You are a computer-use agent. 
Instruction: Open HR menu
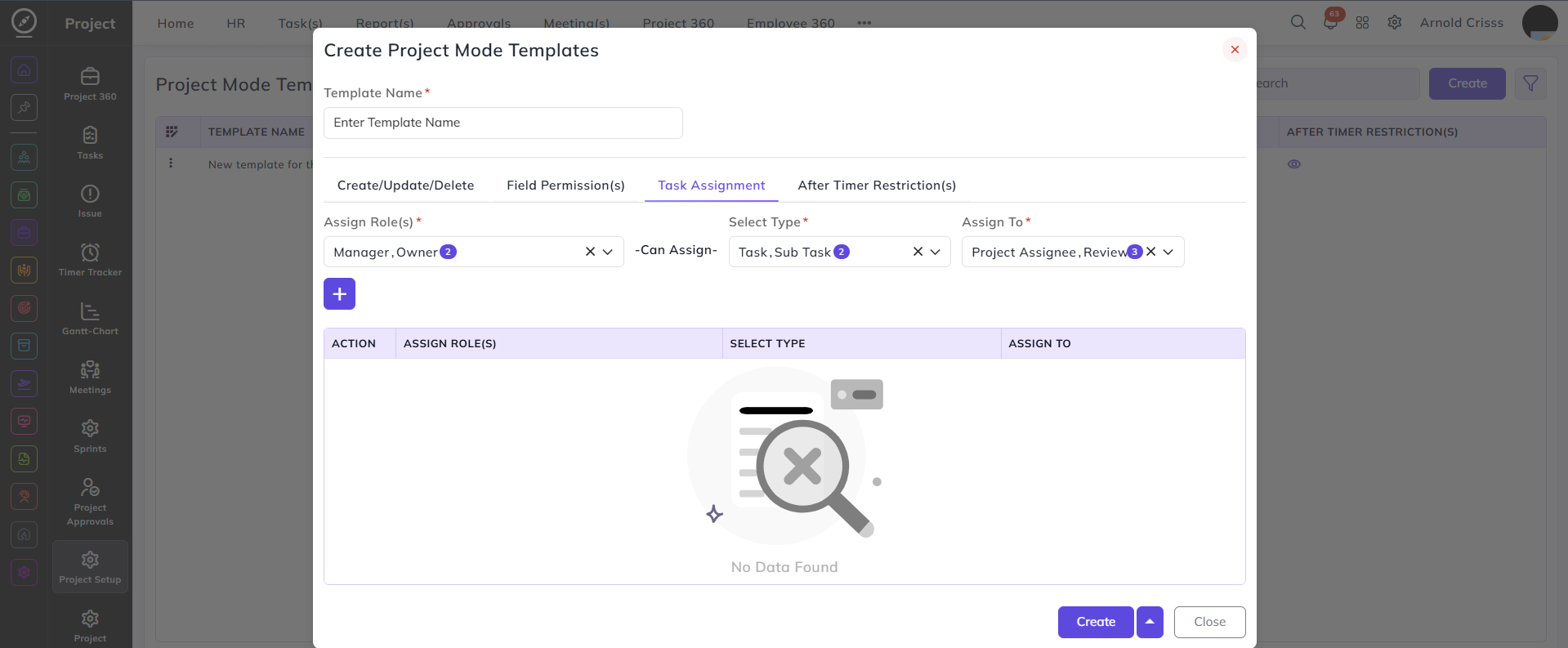[235, 23]
